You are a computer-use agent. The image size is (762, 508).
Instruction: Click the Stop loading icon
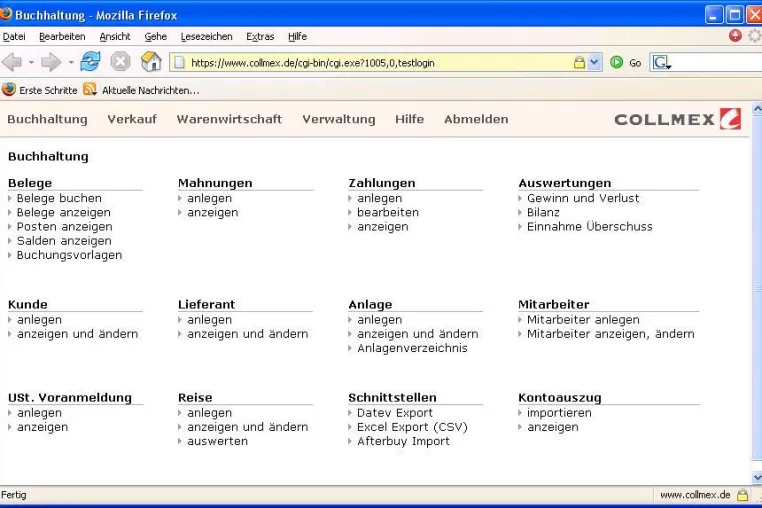[120, 62]
